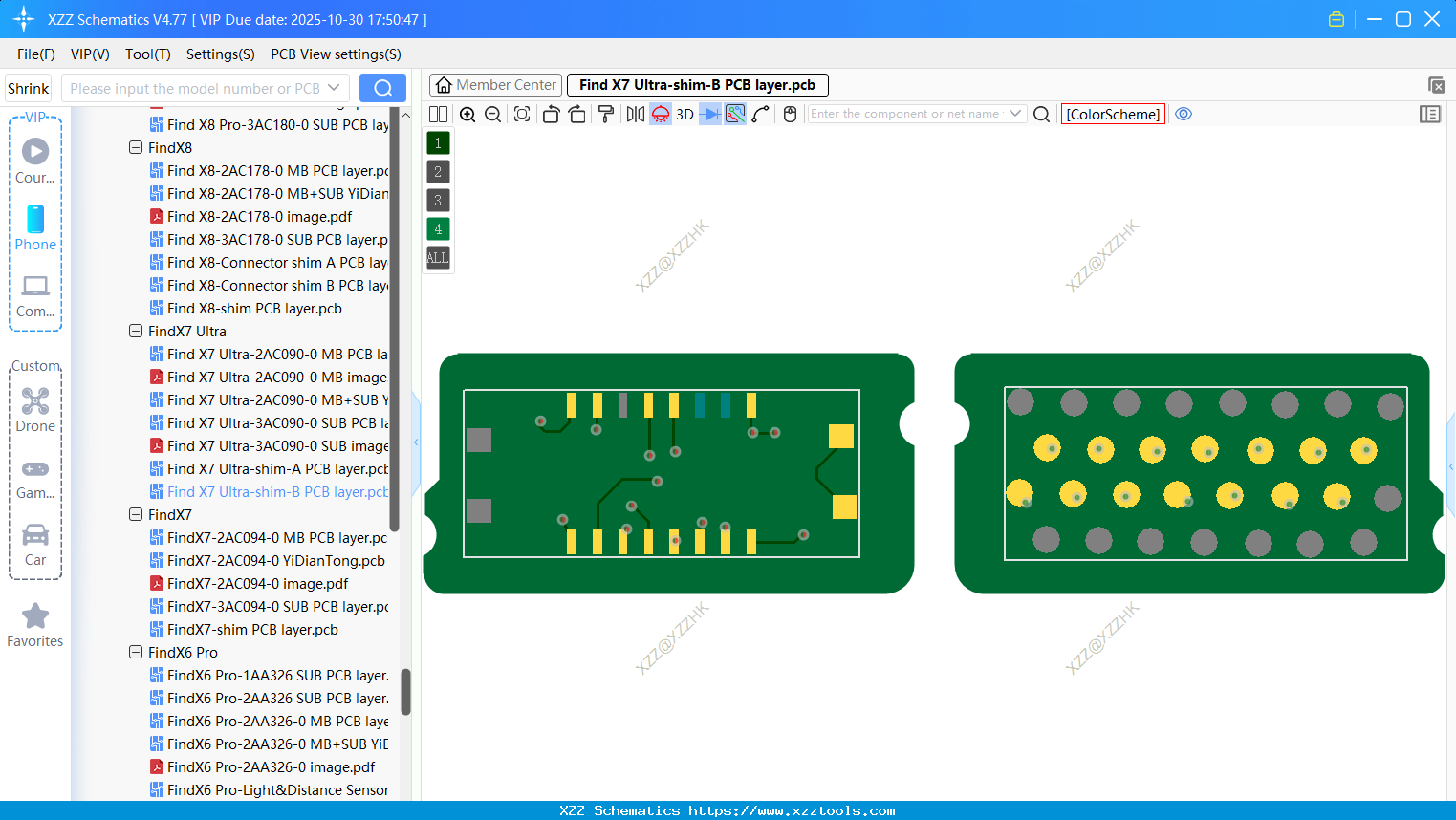Viewport: 1456px width, 820px height.
Task: Click the XZZ Schematics logo icon
Action: tap(23, 19)
